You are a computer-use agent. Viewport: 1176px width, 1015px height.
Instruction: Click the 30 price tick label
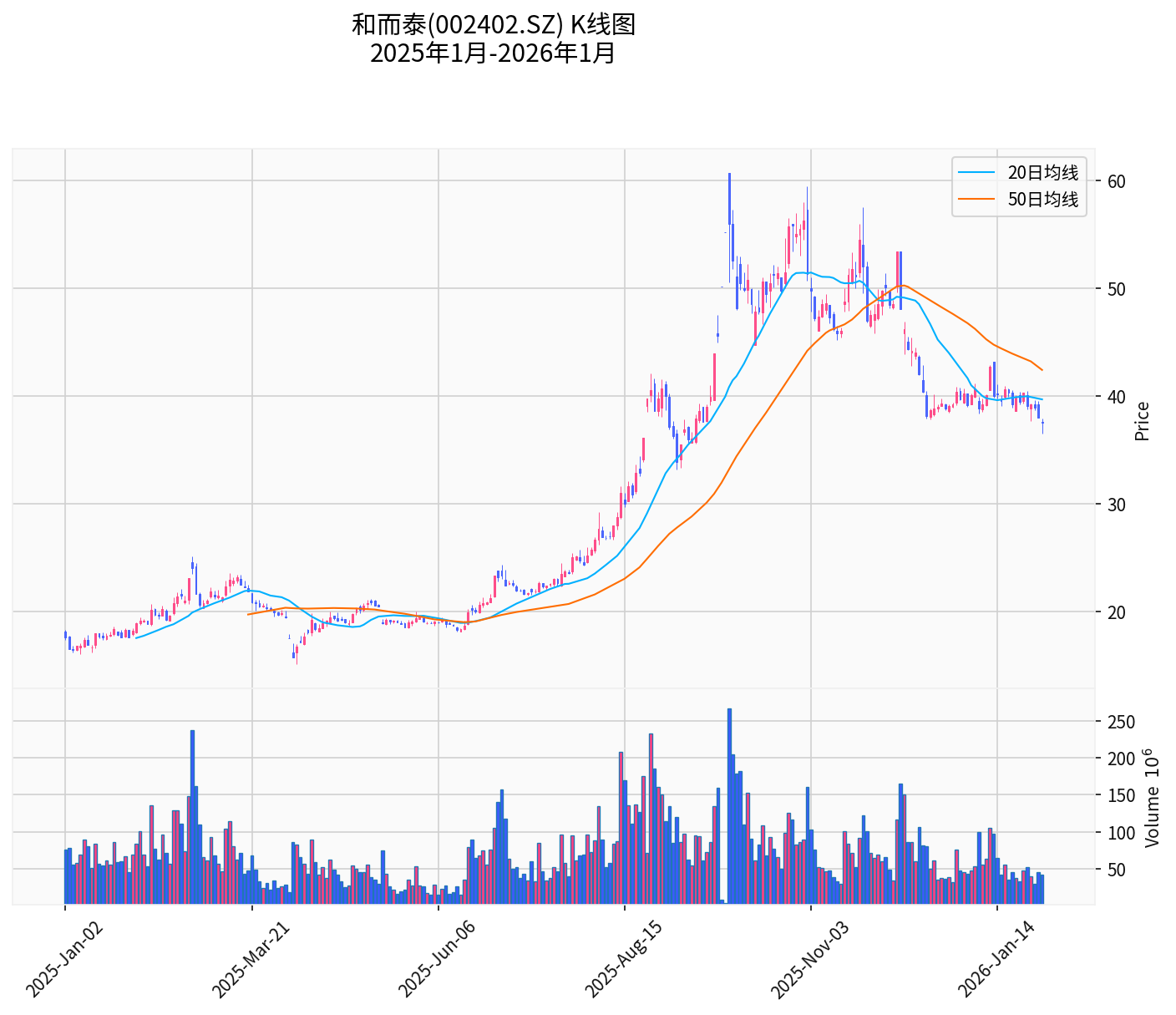coord(1117,505)
